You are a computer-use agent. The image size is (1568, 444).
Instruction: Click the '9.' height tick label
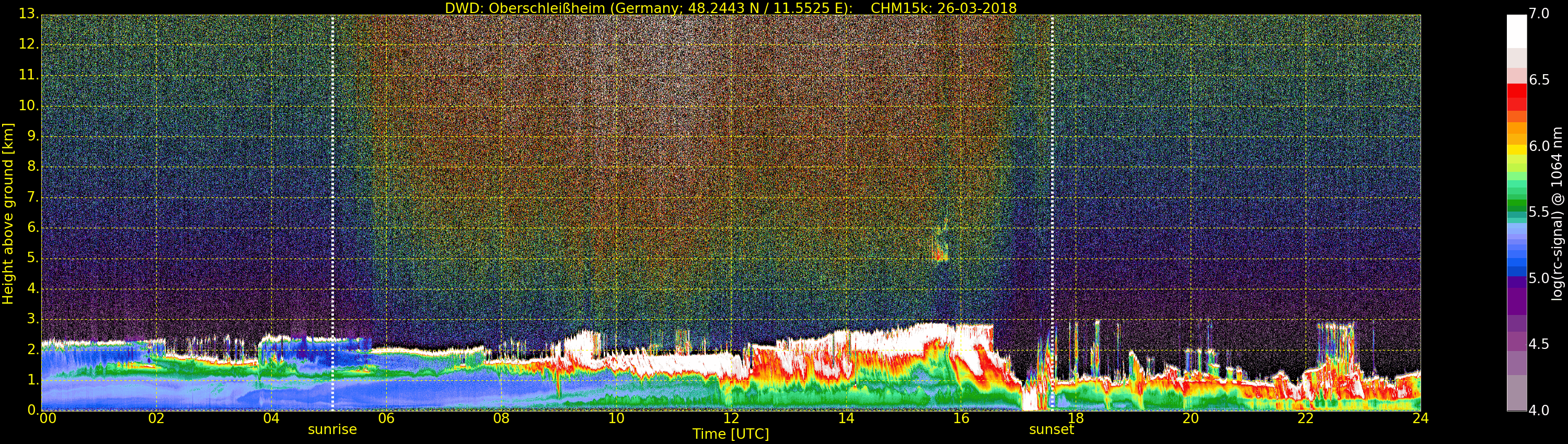(33, 136)
